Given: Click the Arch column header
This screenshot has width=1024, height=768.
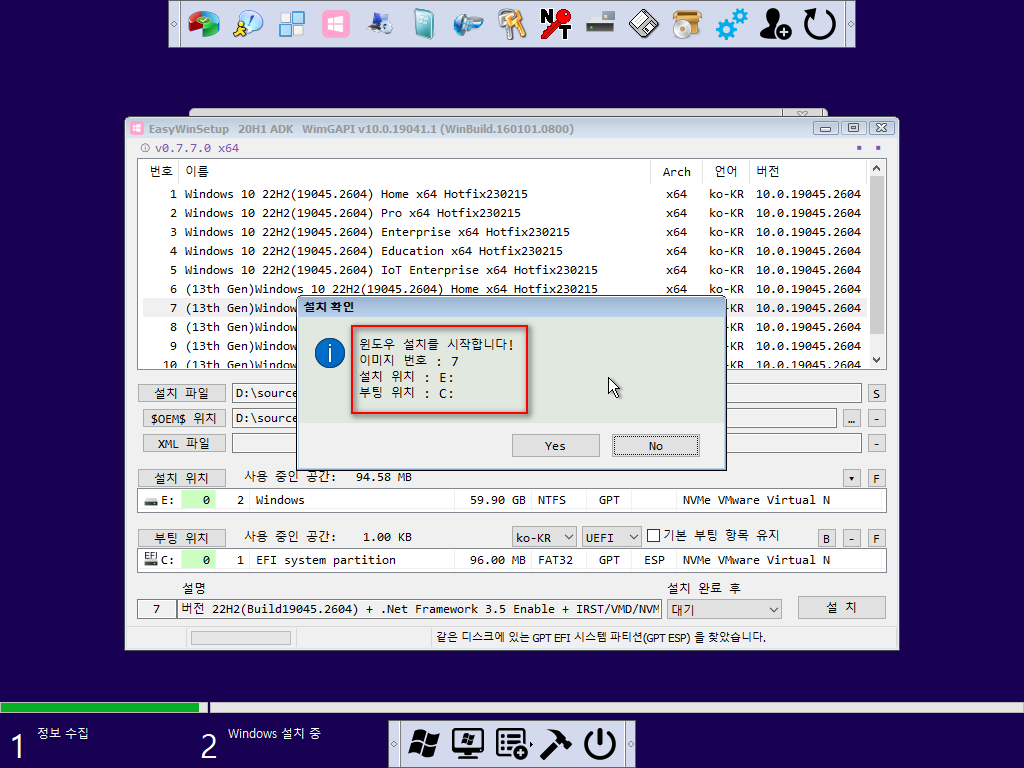Looking at the screenshot, I should point(677,171).
